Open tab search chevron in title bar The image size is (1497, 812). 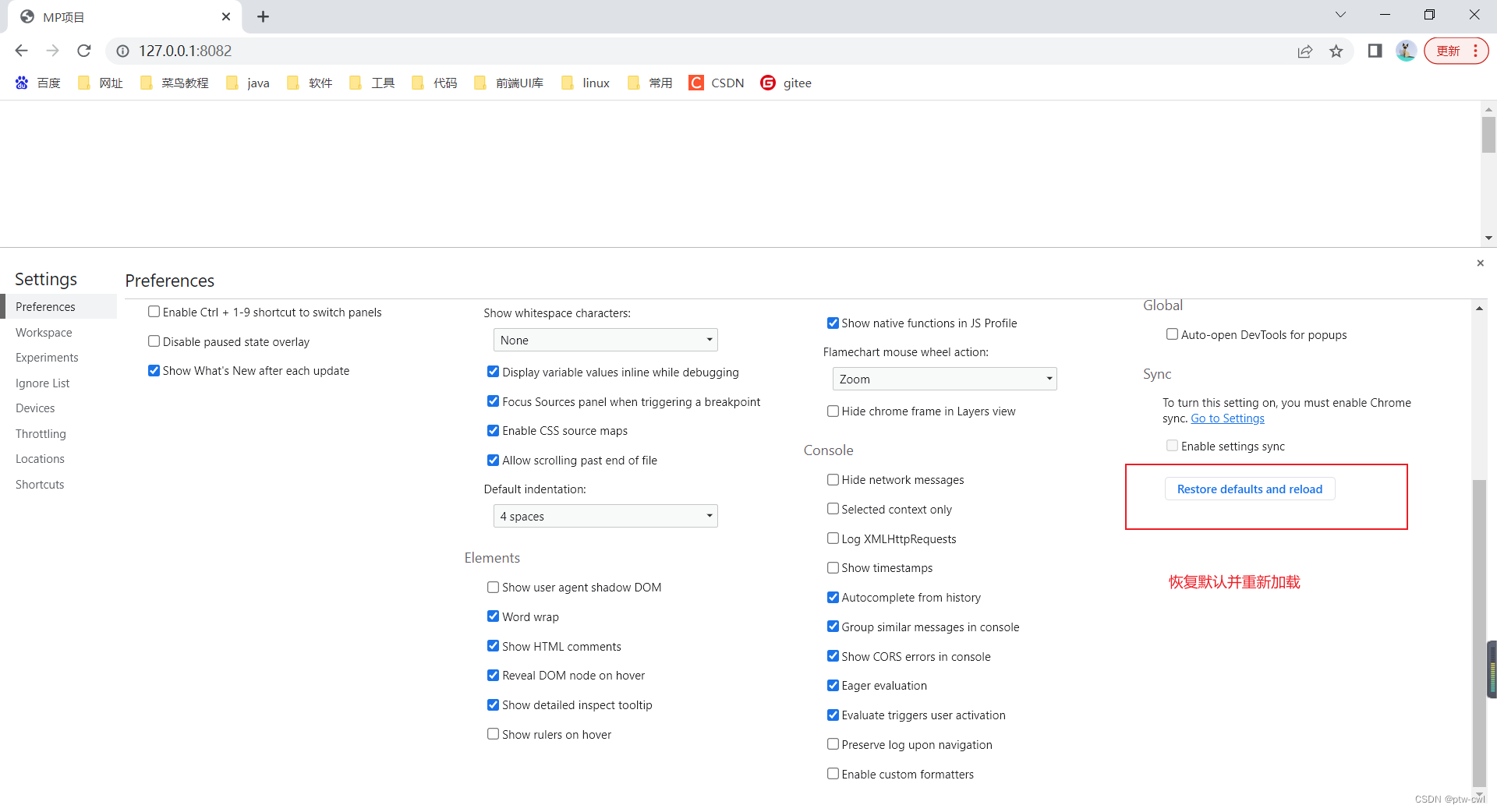(1340, 15)
